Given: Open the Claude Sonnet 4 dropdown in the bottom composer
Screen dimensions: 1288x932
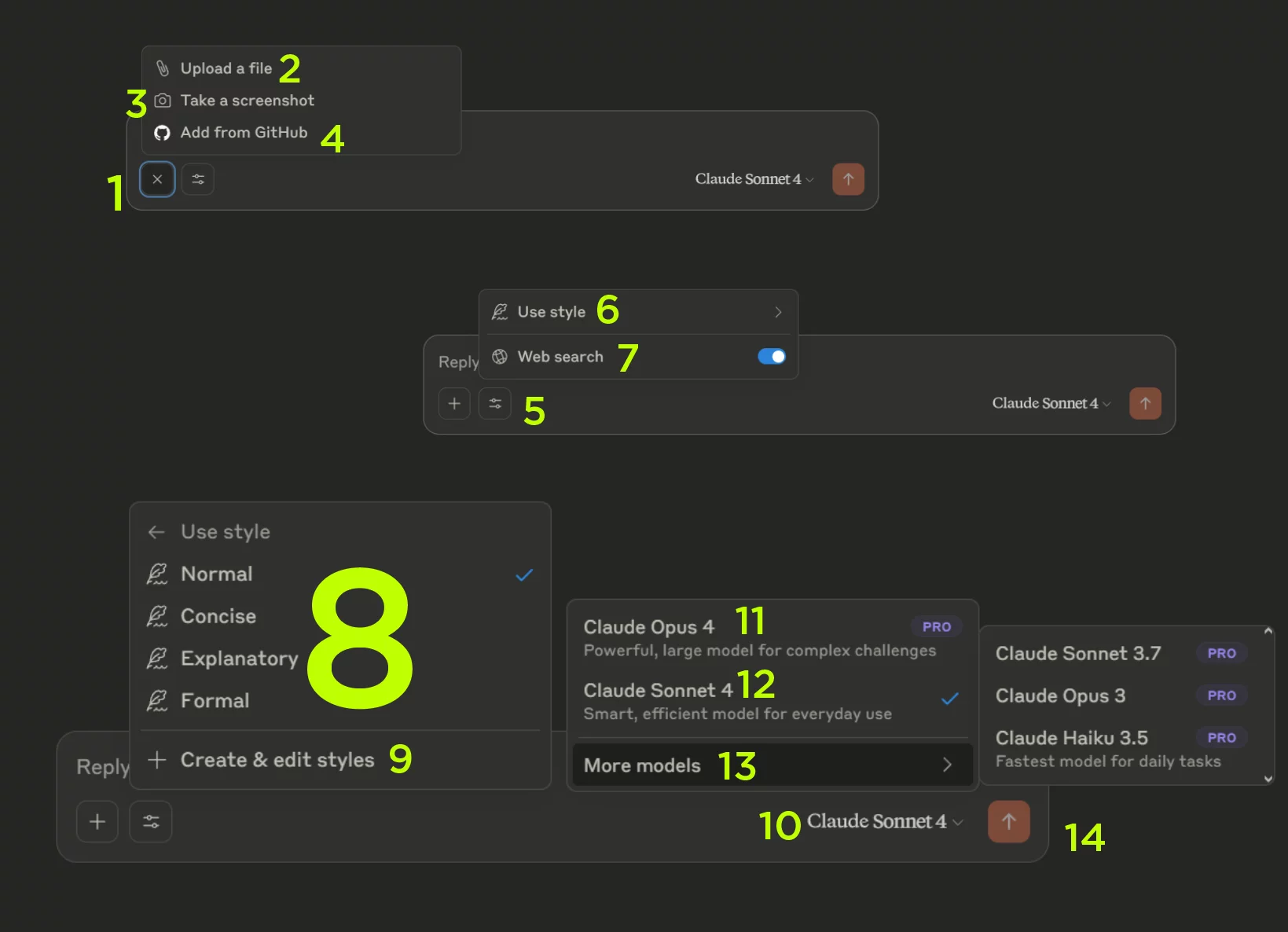Looking at the screenshot, I should point(884,821).
